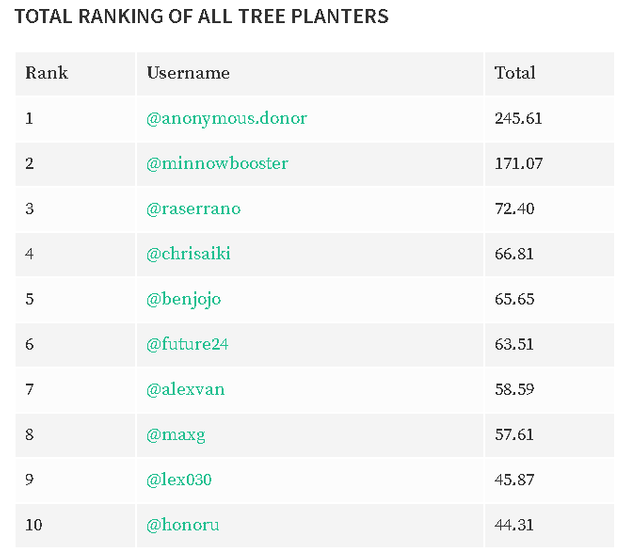Open the @honoru username link
Screen dimensions: 640x555
point(183,525)
